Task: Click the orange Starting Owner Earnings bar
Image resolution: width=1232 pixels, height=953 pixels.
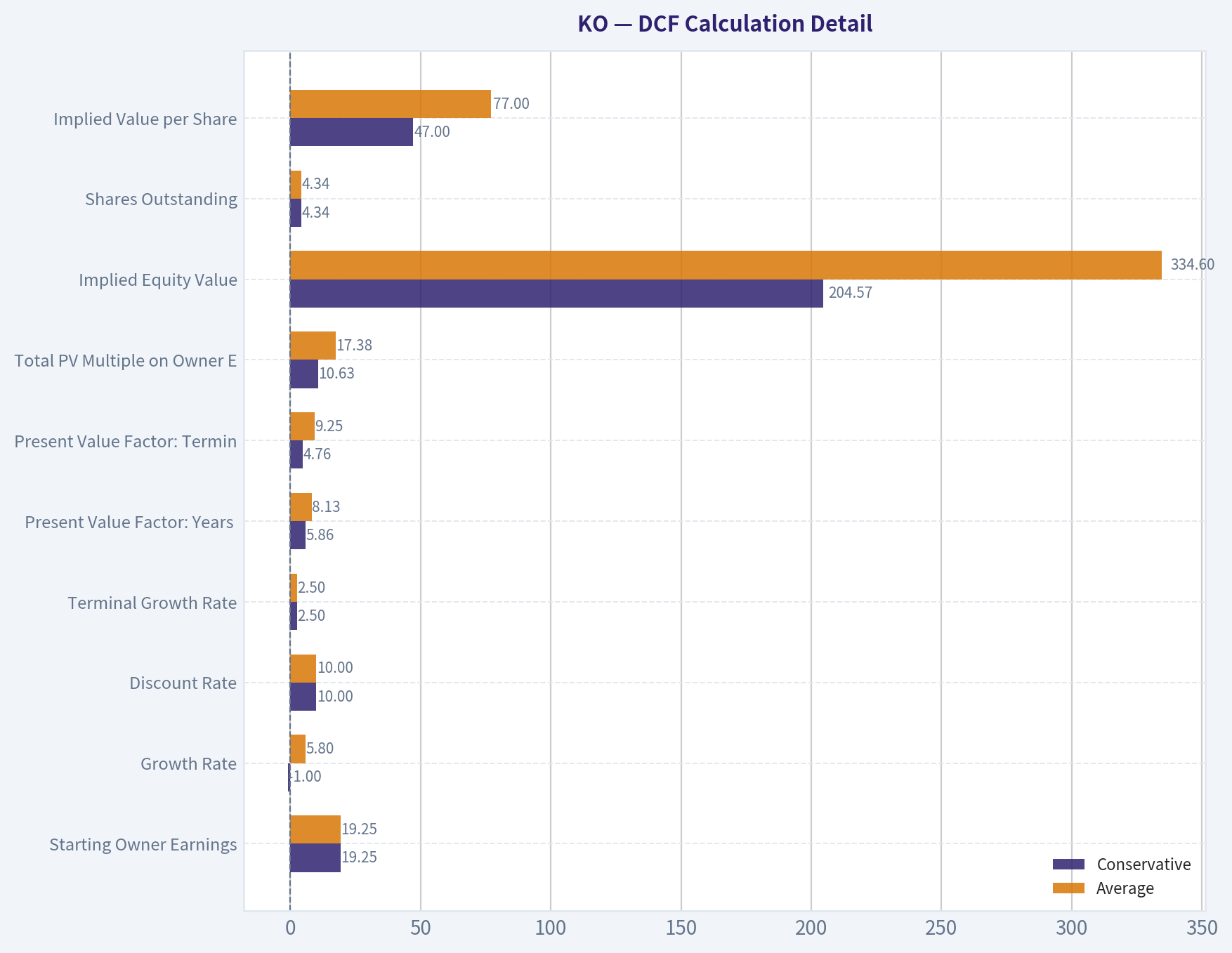Action: (315, 829)
